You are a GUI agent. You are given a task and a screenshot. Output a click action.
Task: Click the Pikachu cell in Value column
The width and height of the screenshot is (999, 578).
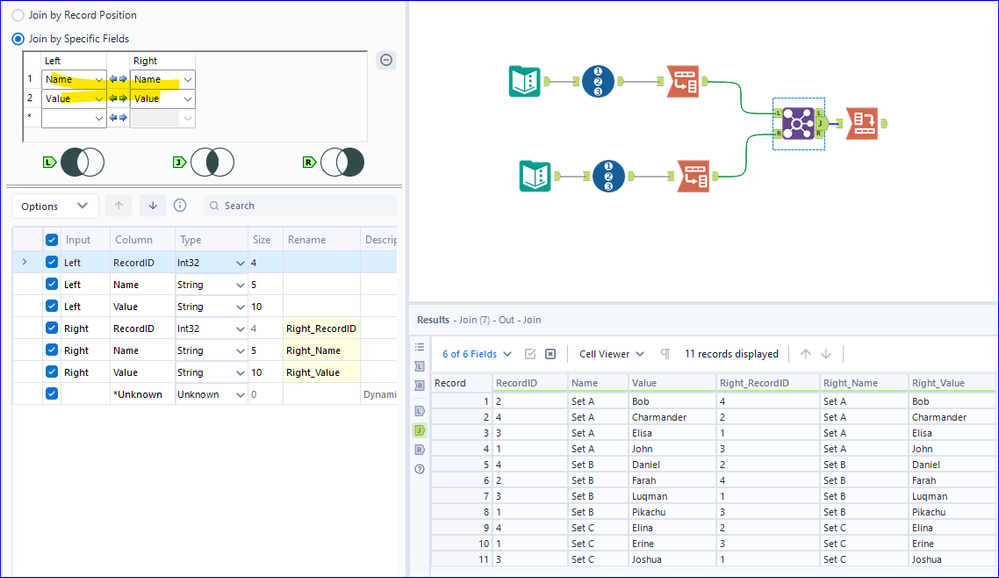click(x=672, y=512)
